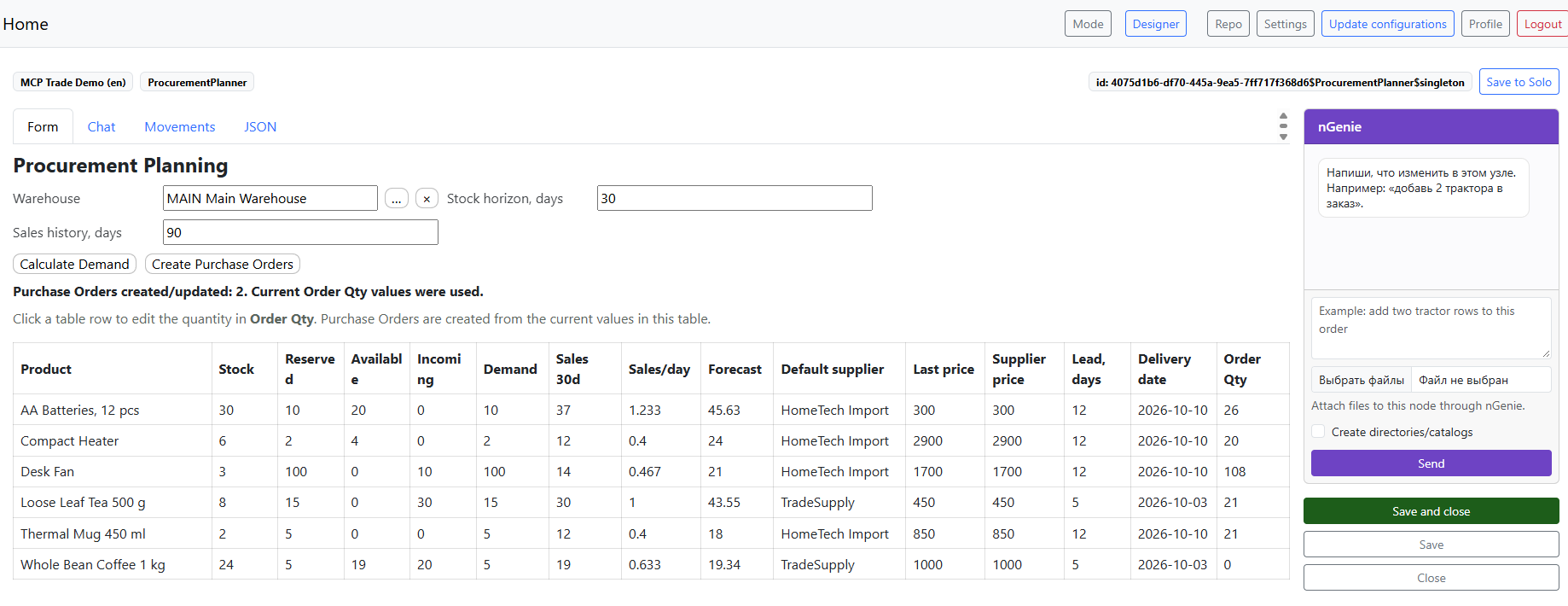Close the form with the Close button
Image resolution: width=1568 pixels, height=606 pixels.
1432,578
